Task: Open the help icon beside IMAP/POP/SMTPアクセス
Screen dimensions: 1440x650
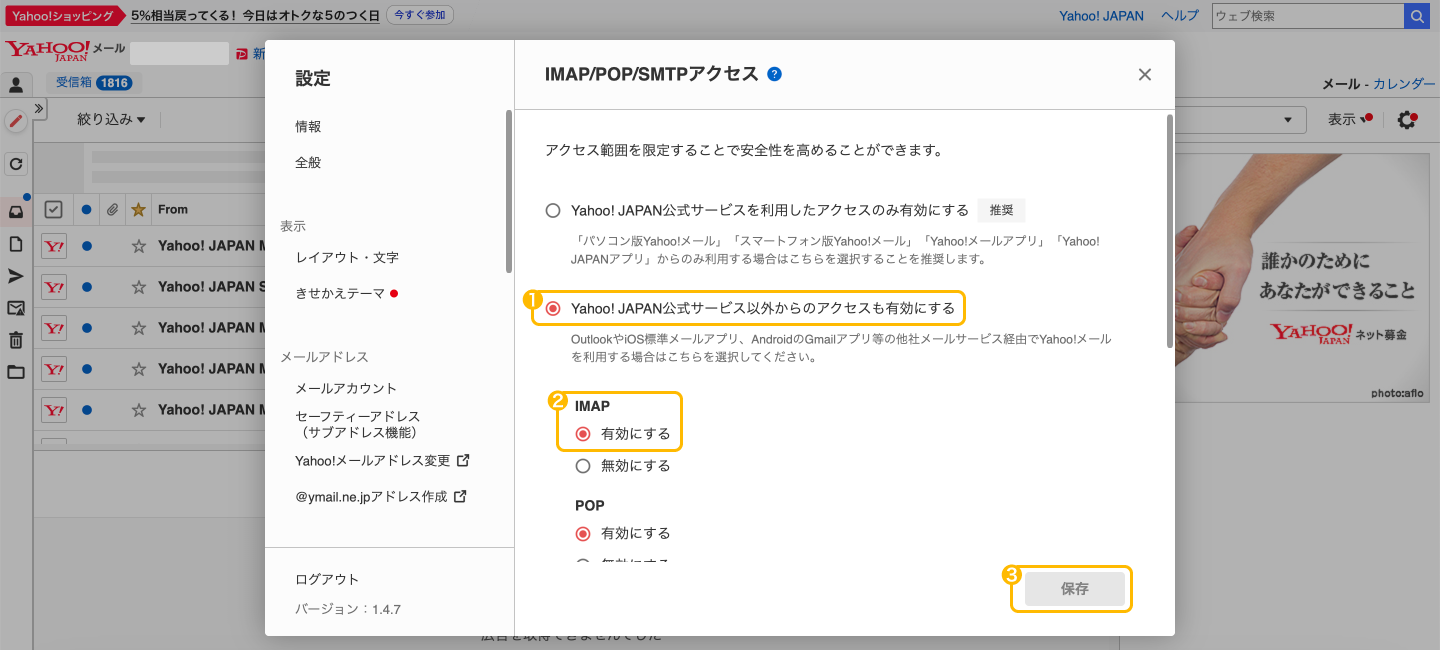Action: [774, 74]
